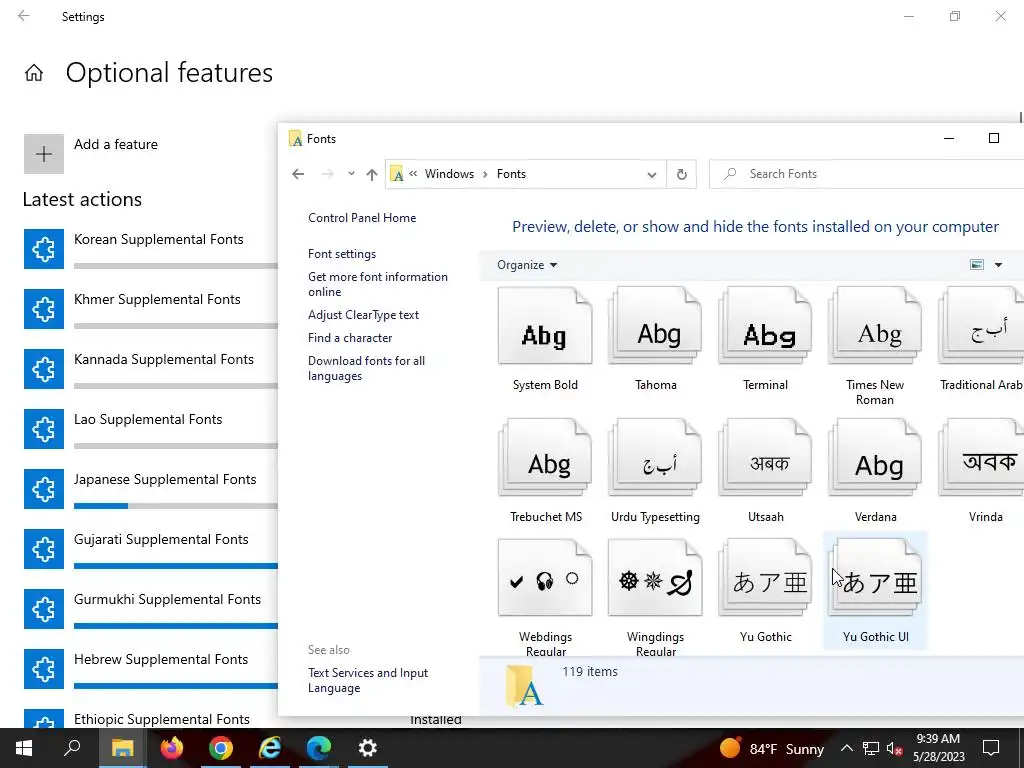The image size is (1024, 768).
Task: Refresh the Fonts folder view
Action: coord(681,174)
